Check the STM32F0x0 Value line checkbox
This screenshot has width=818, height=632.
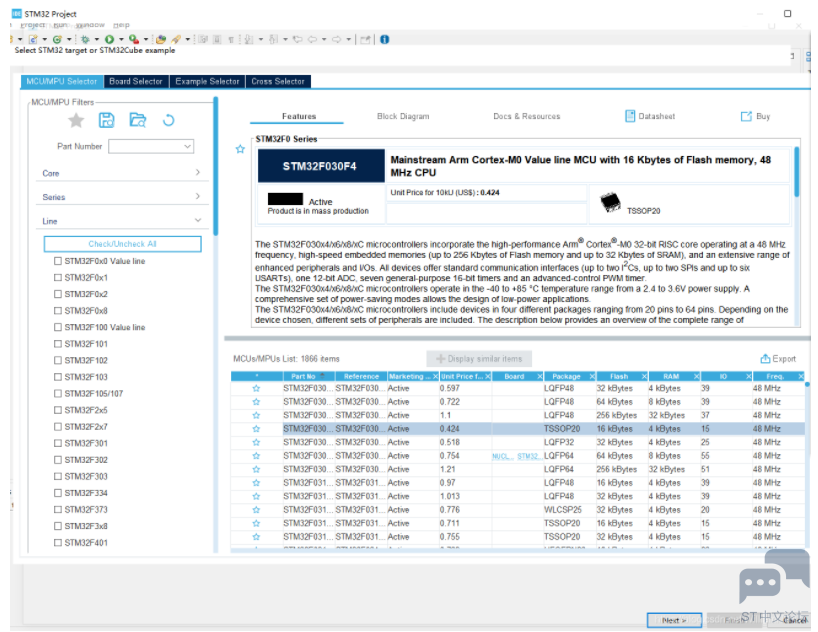58,261
